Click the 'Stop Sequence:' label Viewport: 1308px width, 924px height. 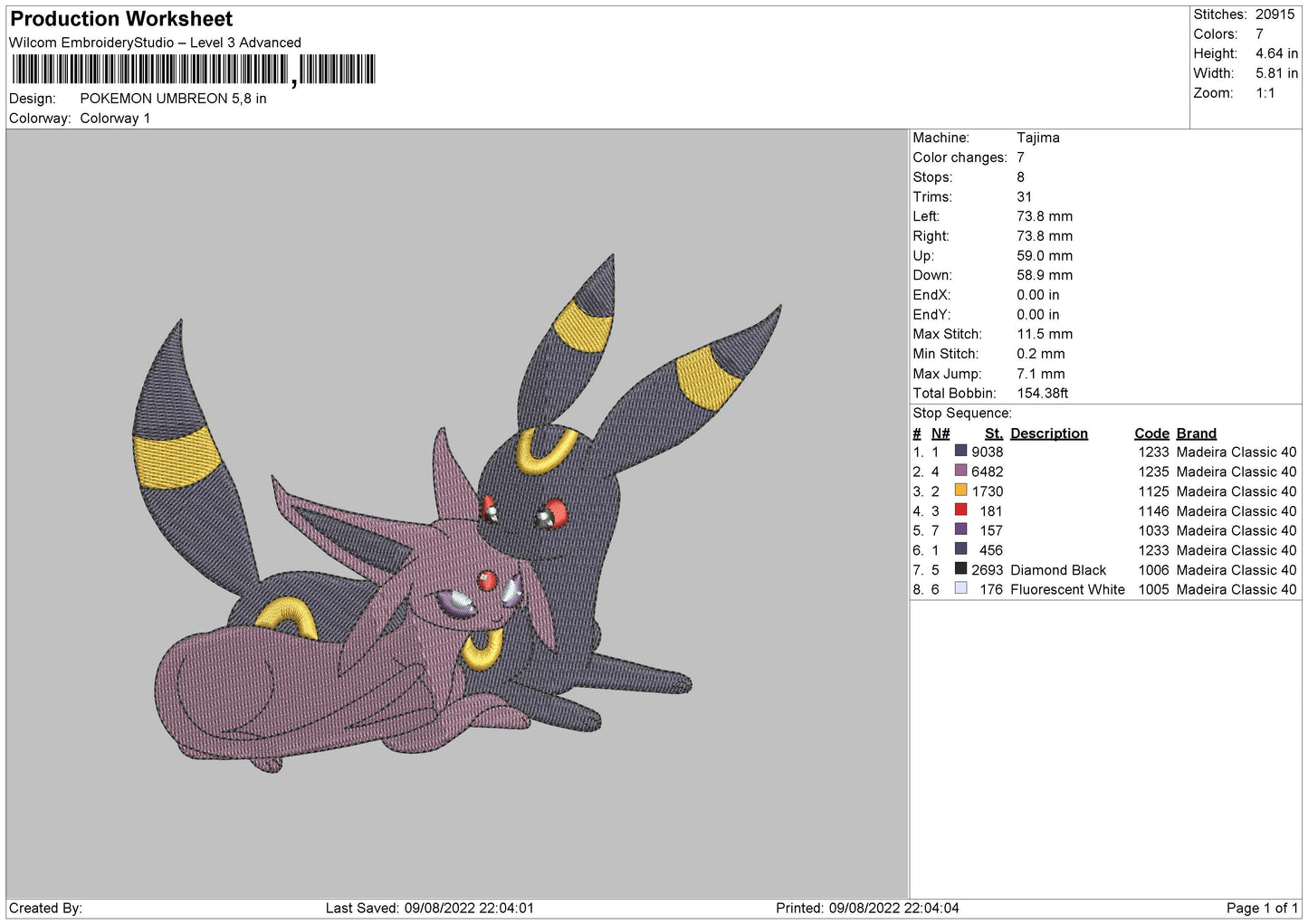pyautogui.click(x=962, y=414)
